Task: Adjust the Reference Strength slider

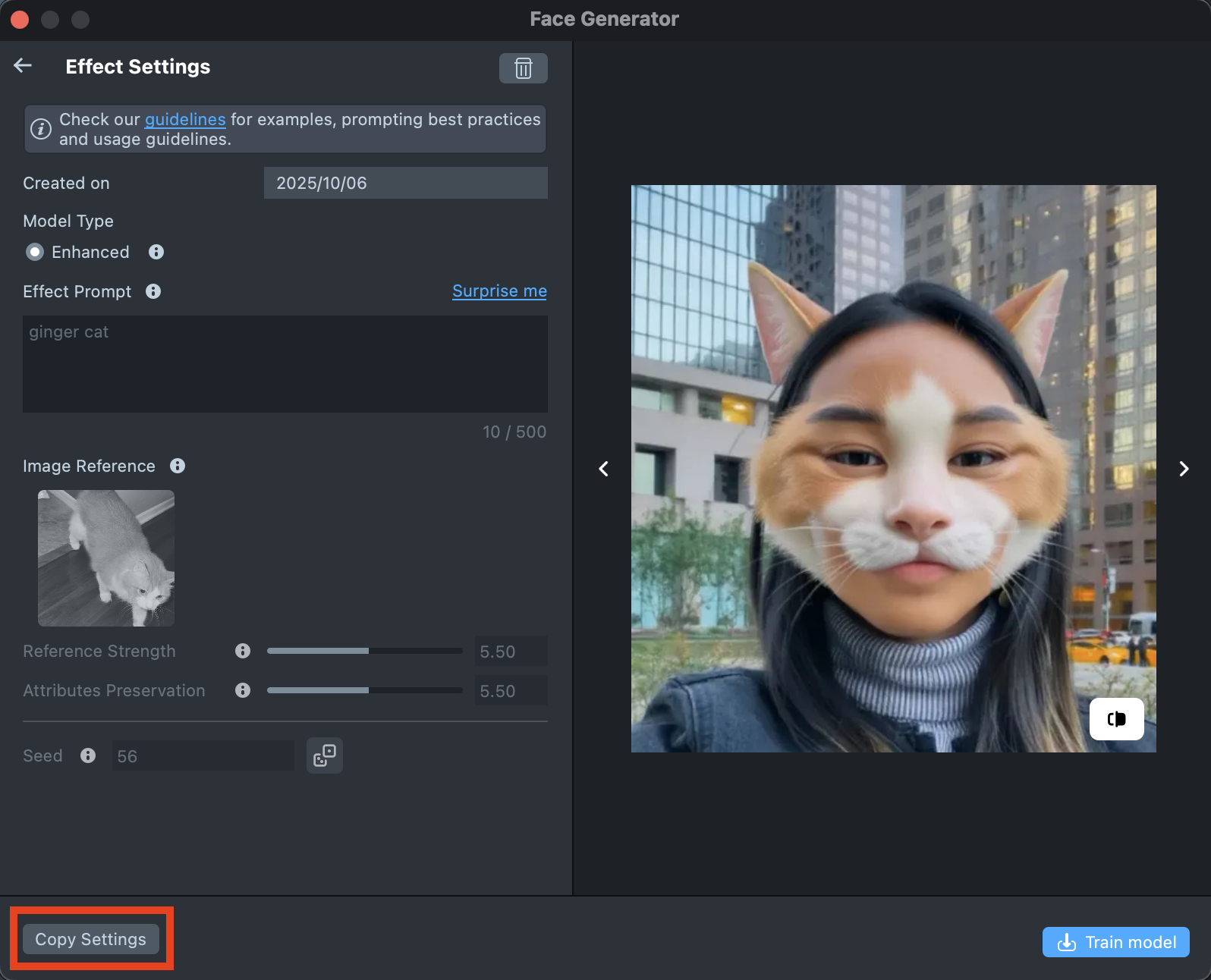Action: pyautogui.click(x=369, y=651)
